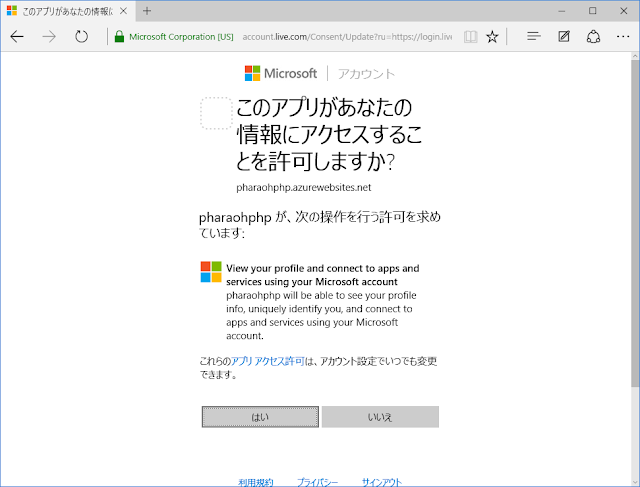Image resolution: width=640 pixels, height=487 pixels.
Task: Click Microsoft Corporation [US] certificate label
Action: 181,37
